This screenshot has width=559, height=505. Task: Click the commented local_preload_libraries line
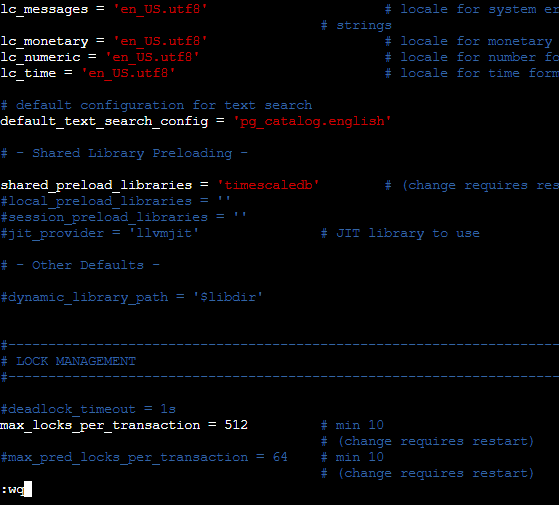tap(116, 201)
